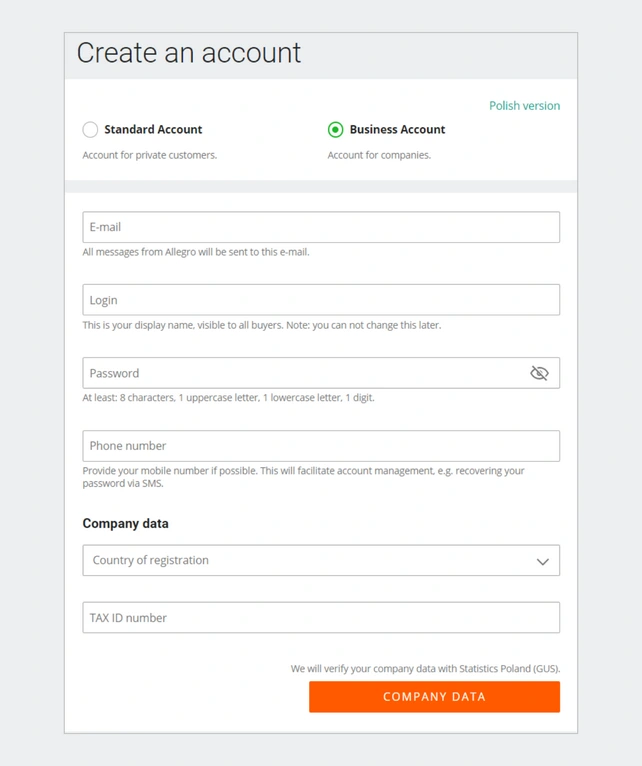
Task: Click the "Business Account" label text
Action: [397, 129]
